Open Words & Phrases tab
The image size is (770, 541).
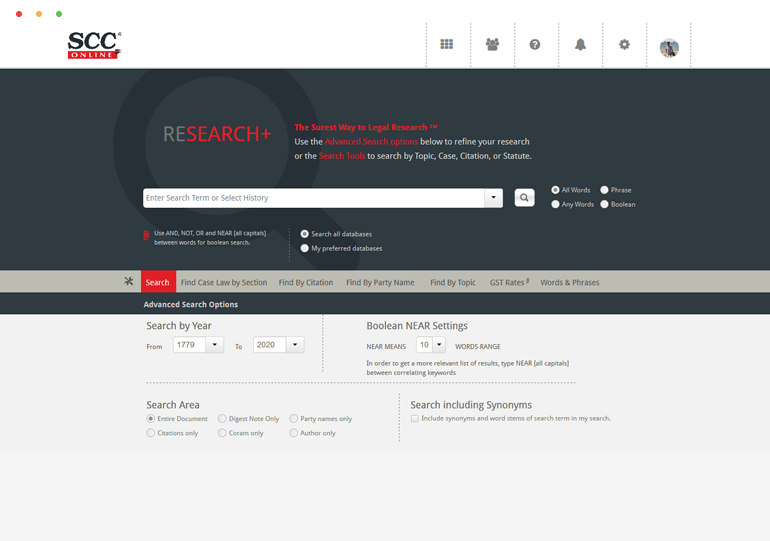point(570,282)
